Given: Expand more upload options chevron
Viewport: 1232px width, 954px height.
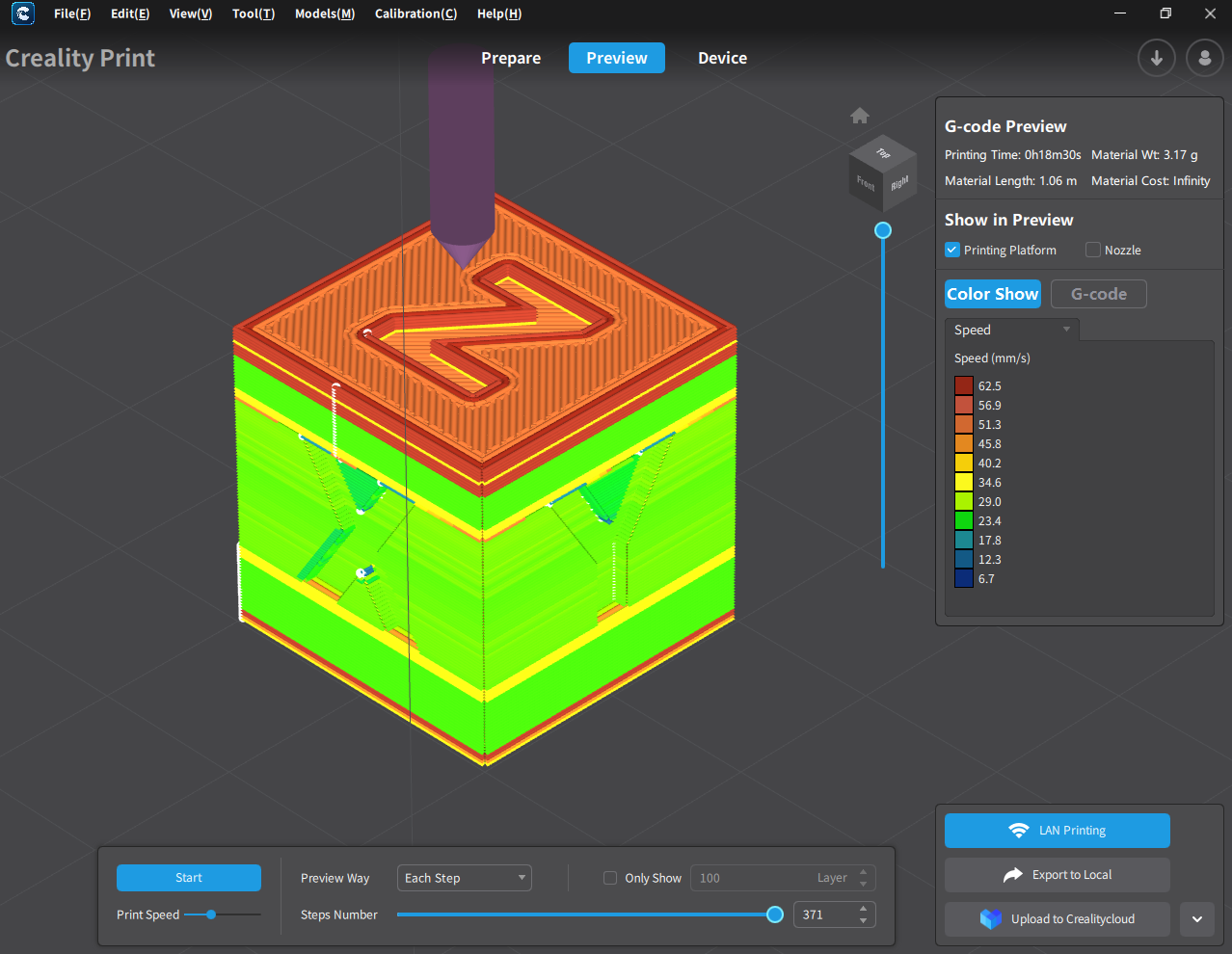Looking at the screenshot, I should coord(1197,919).
